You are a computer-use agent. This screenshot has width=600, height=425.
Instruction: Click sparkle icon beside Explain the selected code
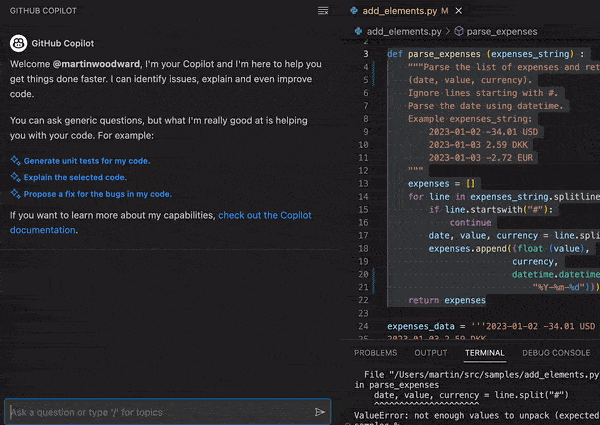point(15,177)
